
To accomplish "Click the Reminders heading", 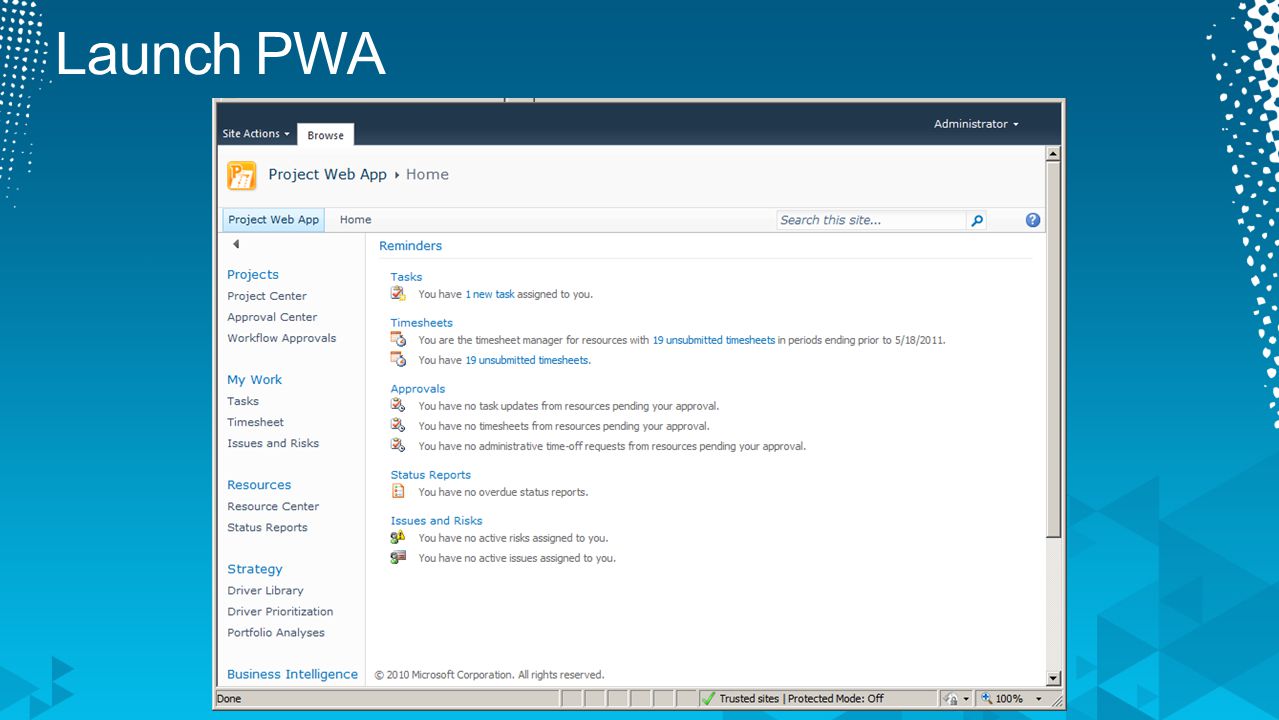I will [410, 246].
